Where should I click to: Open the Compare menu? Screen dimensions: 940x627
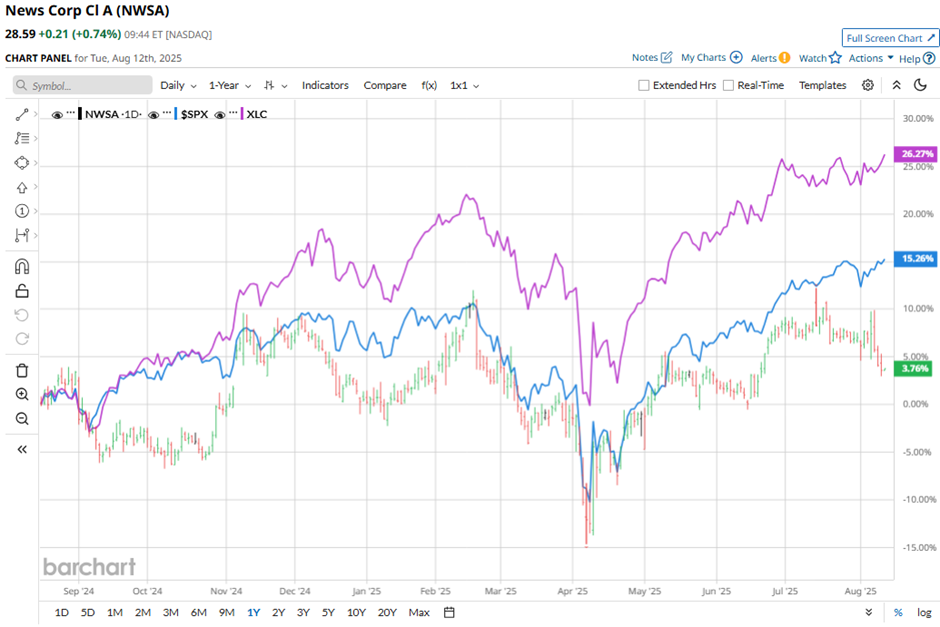click(x=385, y=85)
